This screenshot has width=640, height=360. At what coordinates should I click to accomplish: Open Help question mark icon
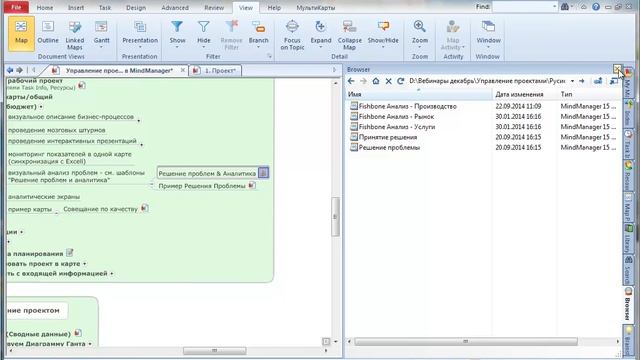(x=596, y=7)
